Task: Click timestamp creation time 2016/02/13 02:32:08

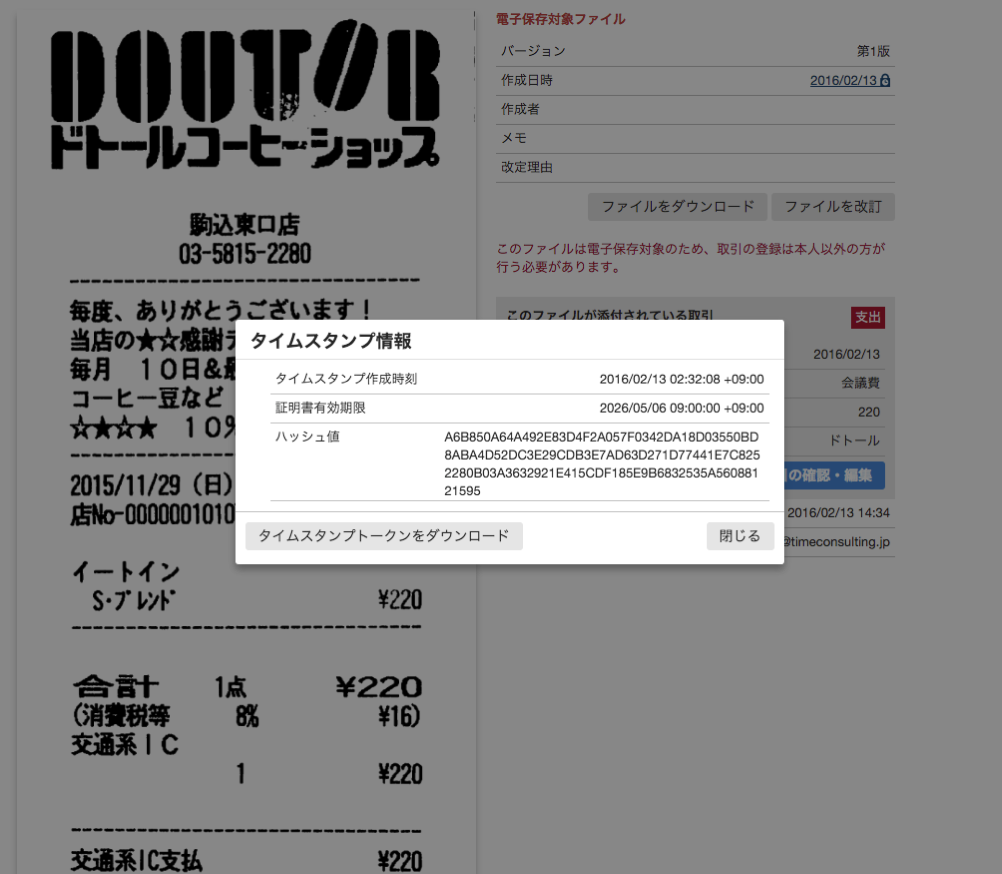Action: tap(681, 379)
